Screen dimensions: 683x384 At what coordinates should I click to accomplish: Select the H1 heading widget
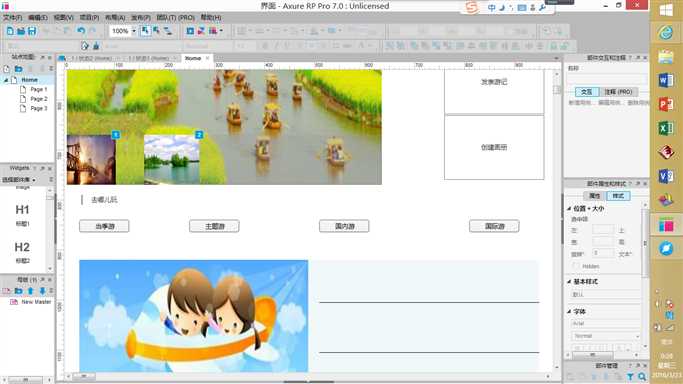click(23, 215)
